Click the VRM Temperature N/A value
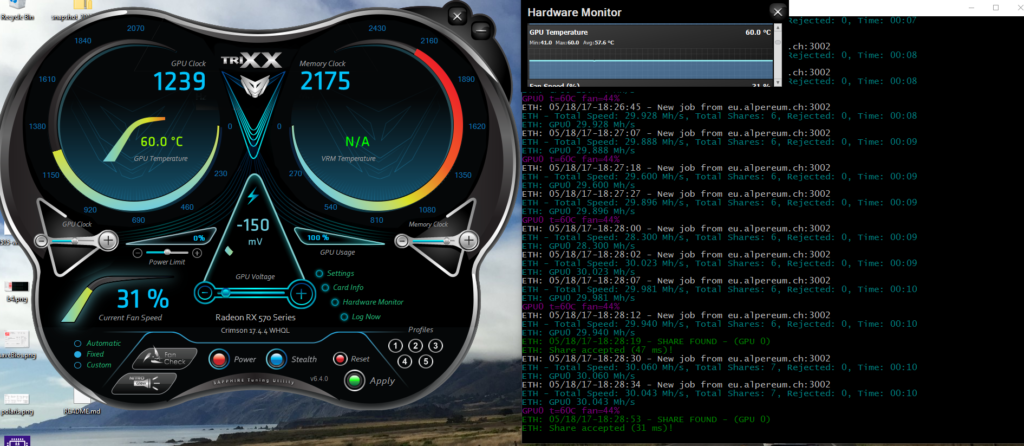 tap(357, 142)
